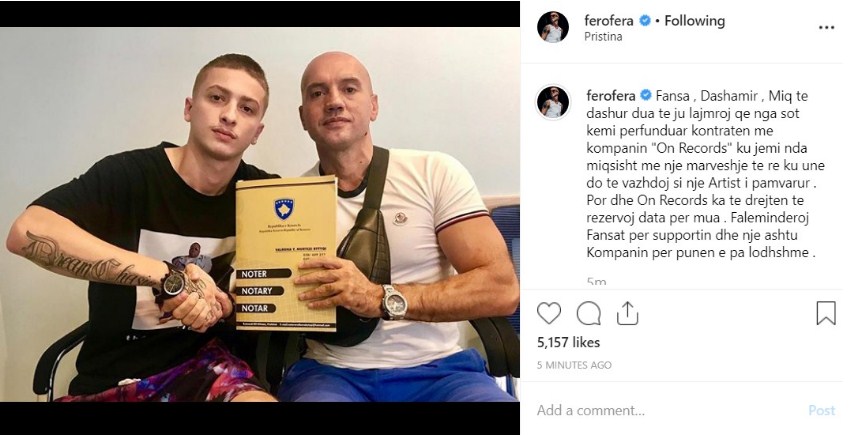Open the Pristina location link
850x437 pixels.
click(x=603, y=37)
